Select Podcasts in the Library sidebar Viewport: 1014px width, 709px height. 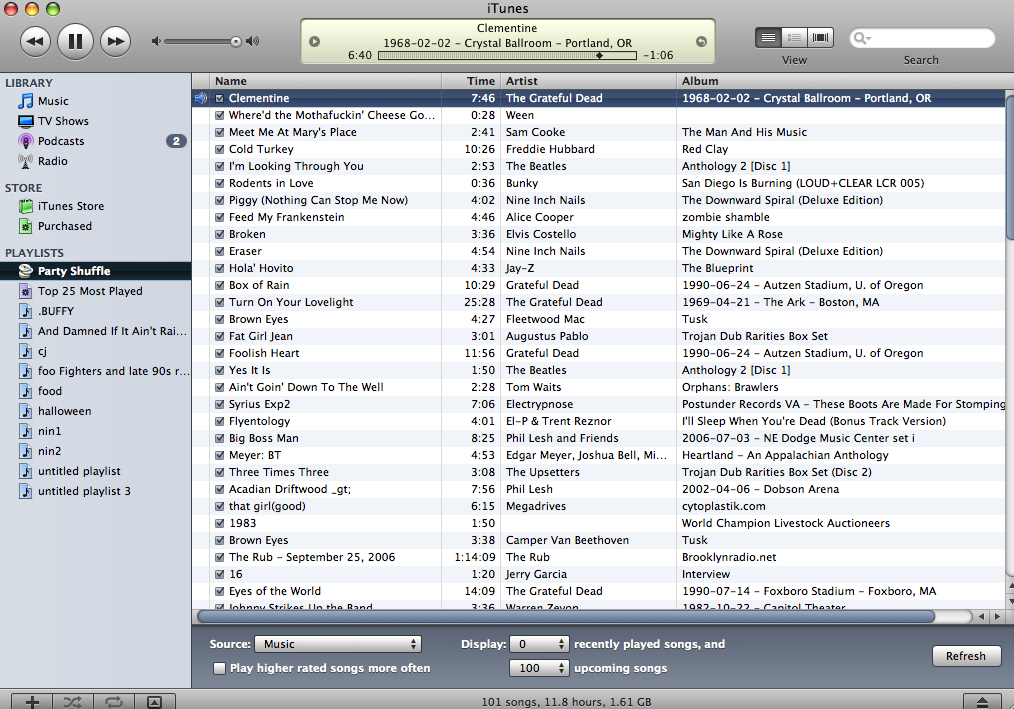tap(61, 141)
